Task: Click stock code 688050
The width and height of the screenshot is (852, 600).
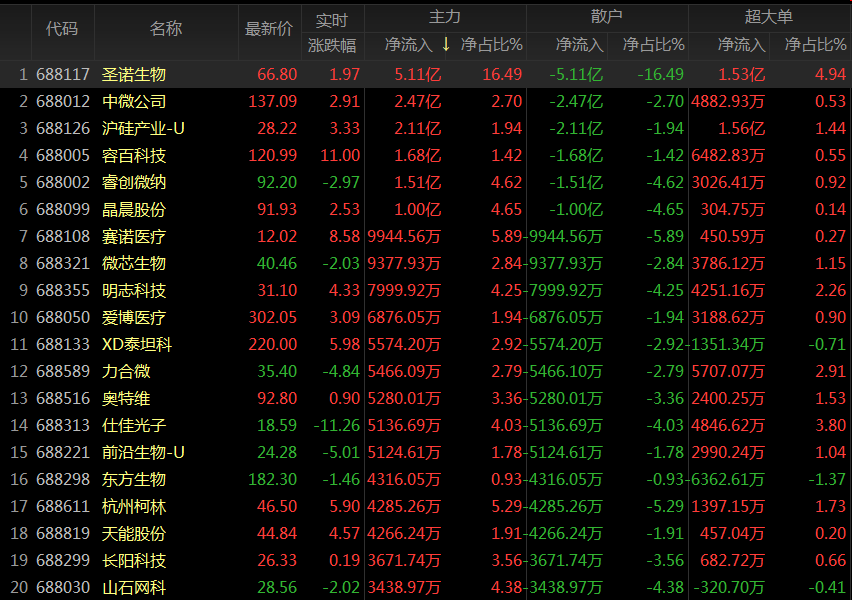Action: pos(63,317)
